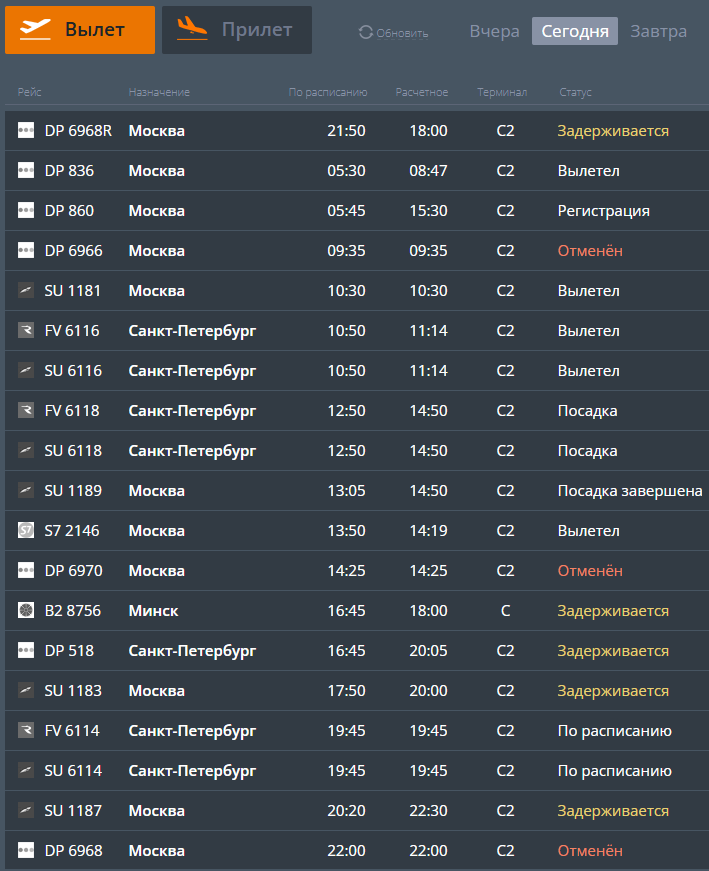Click Rossiya logo for flight FV 6116

26,331
